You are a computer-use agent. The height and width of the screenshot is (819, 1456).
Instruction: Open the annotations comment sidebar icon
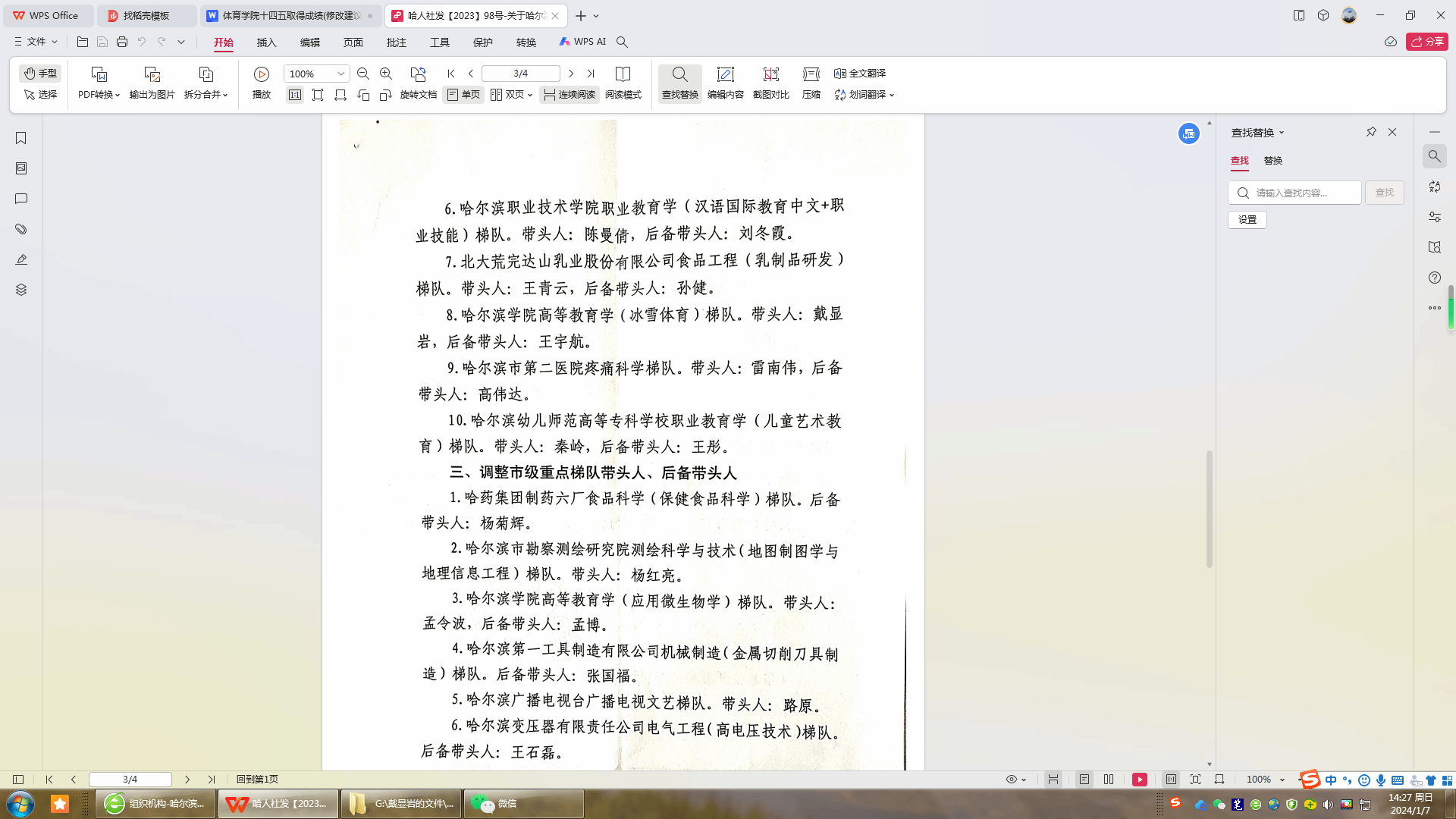21,199
